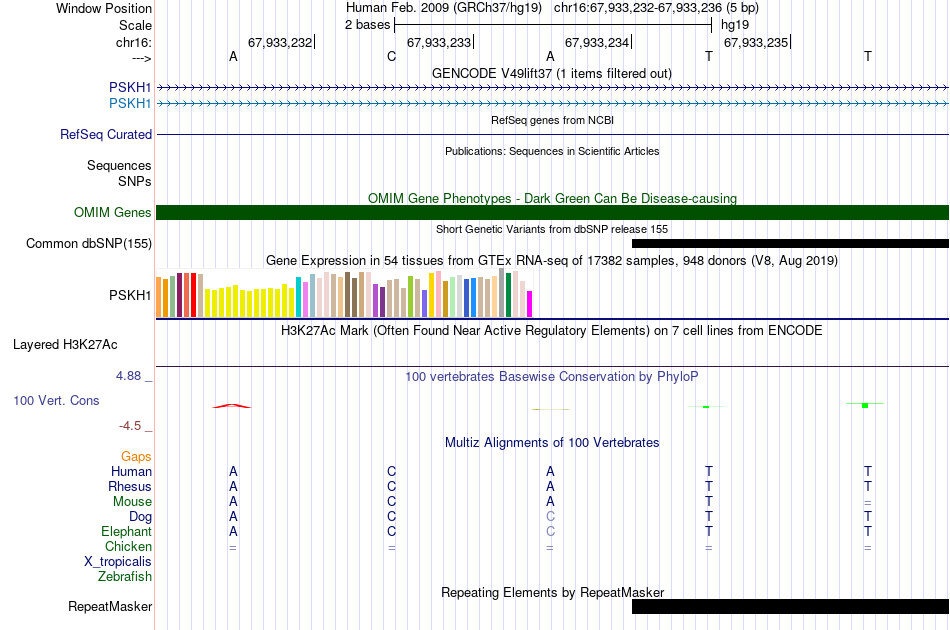This screenshot has height=630, width=950.
Task: Click the dark green OMIM gene bar
Action: pos(553,213)
